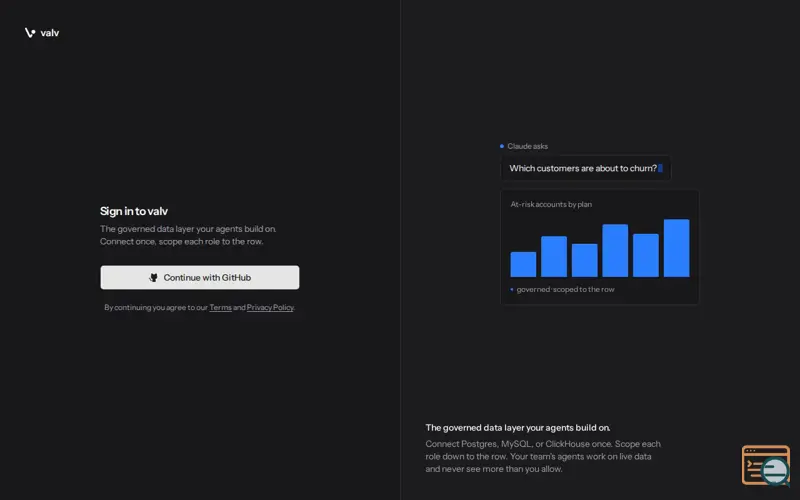Click the GitHub octocat icon

(153, 278)
